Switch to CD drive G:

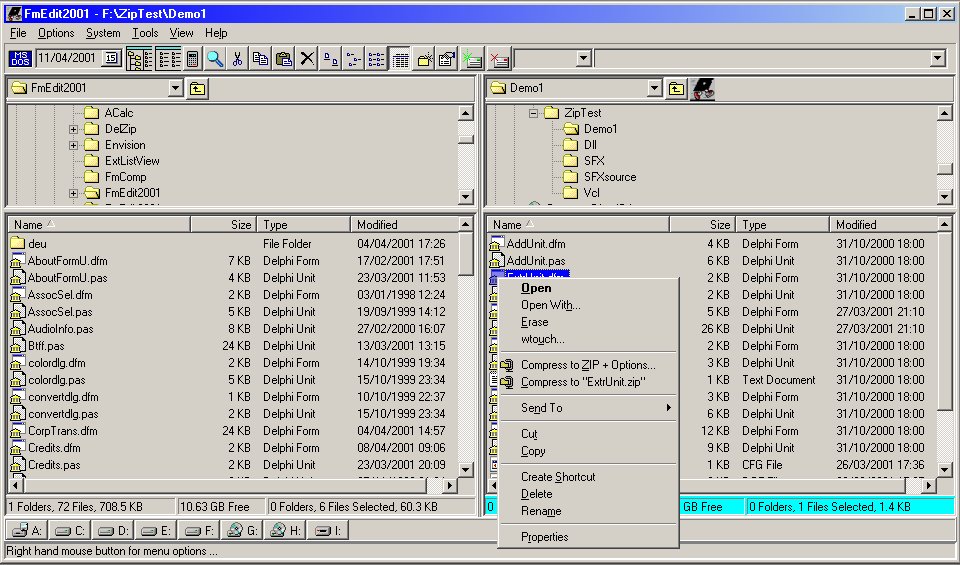(242, 530)
